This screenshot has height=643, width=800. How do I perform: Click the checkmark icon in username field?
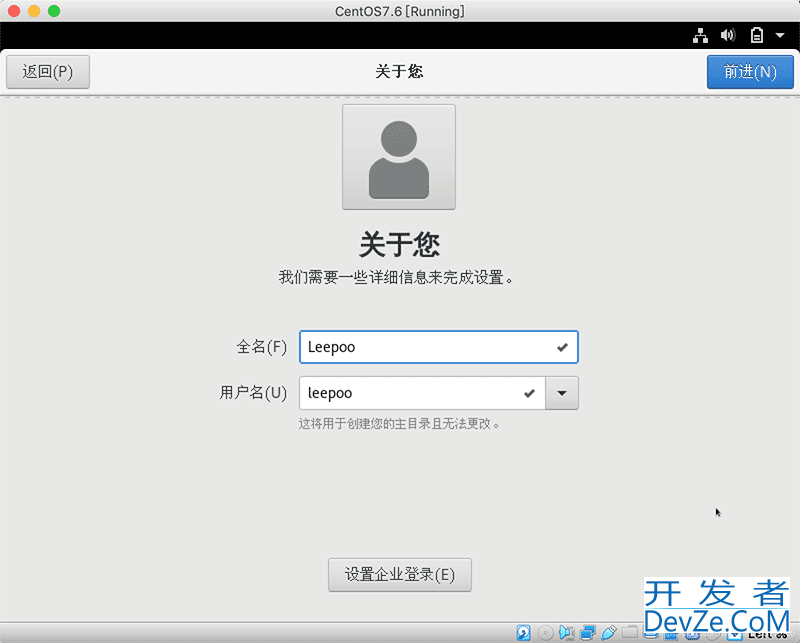[x=529, y=393]
